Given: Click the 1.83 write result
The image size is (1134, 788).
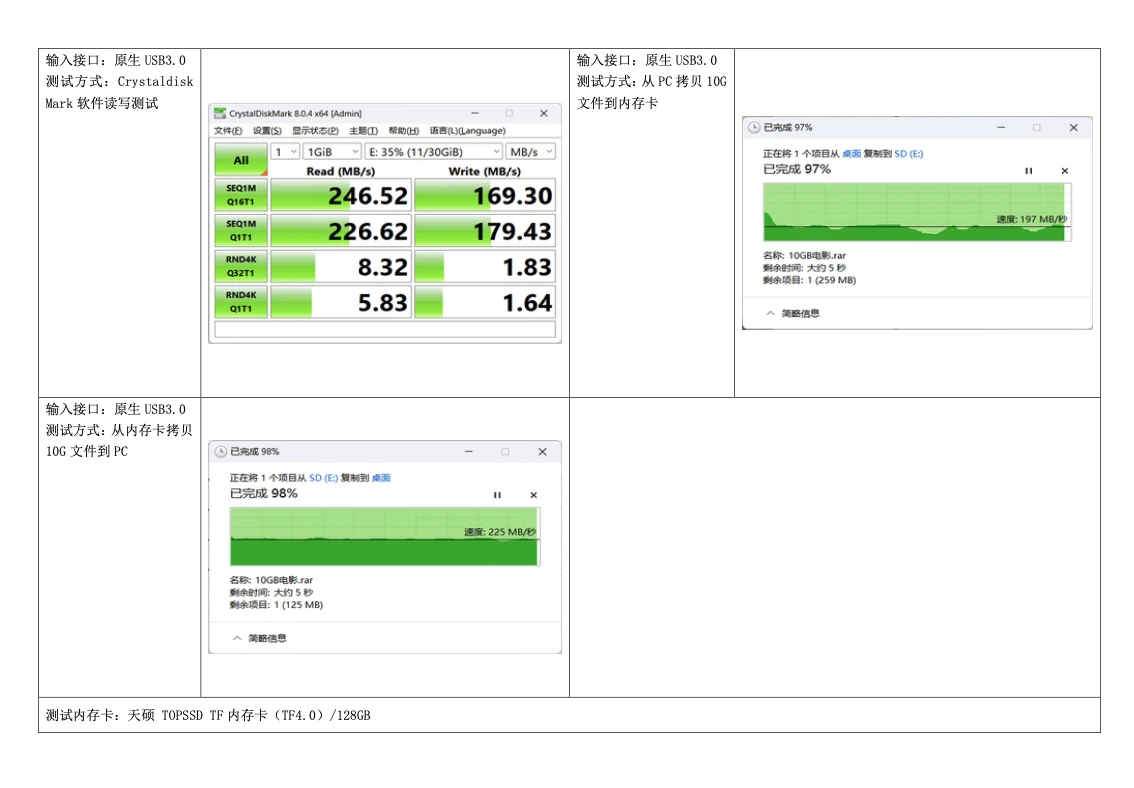Looking at the screenshot, I should click(485, 266).
